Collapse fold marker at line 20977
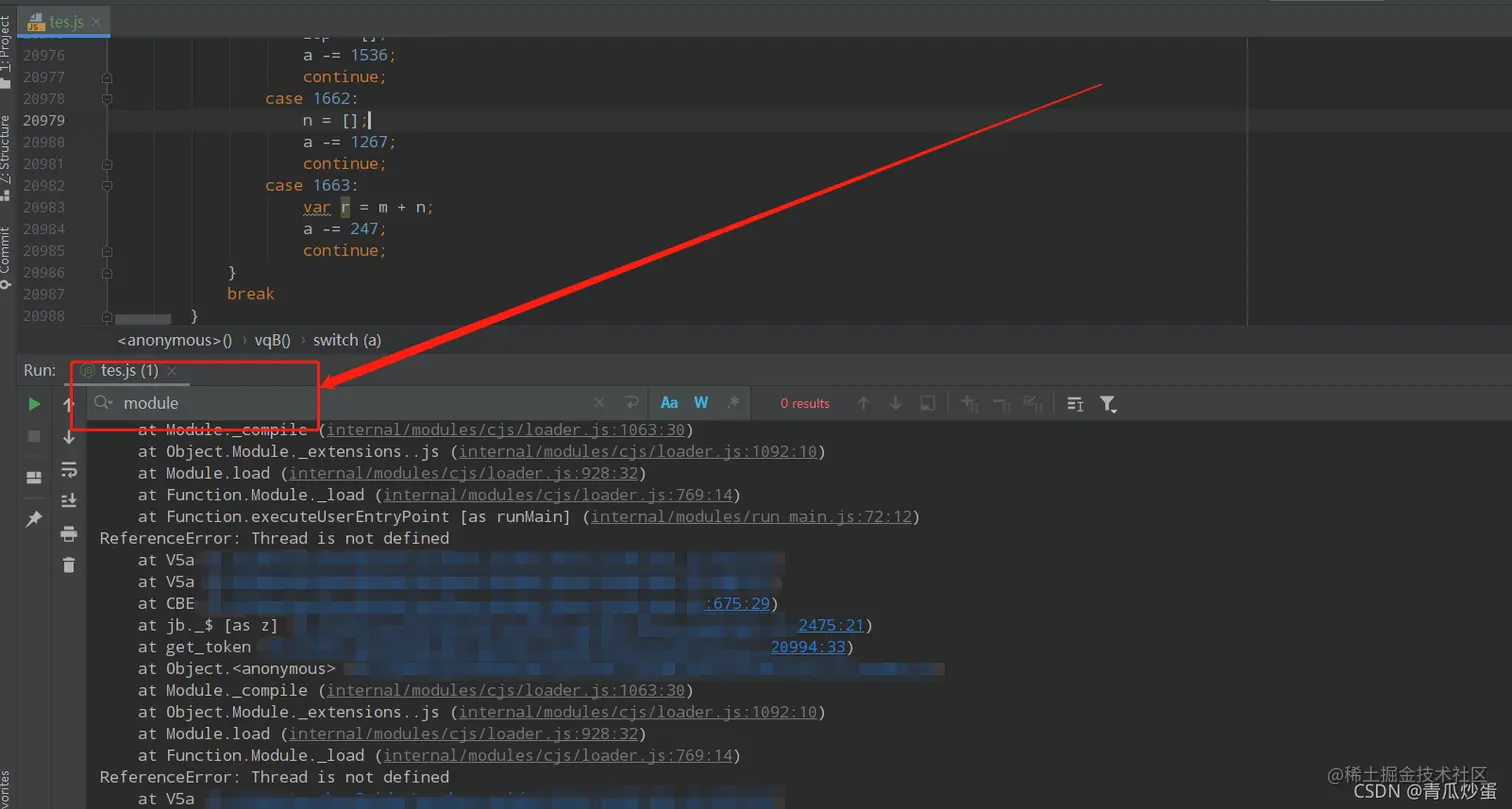Viewport: 1512px width, 809px height. (x=107, y=77)
